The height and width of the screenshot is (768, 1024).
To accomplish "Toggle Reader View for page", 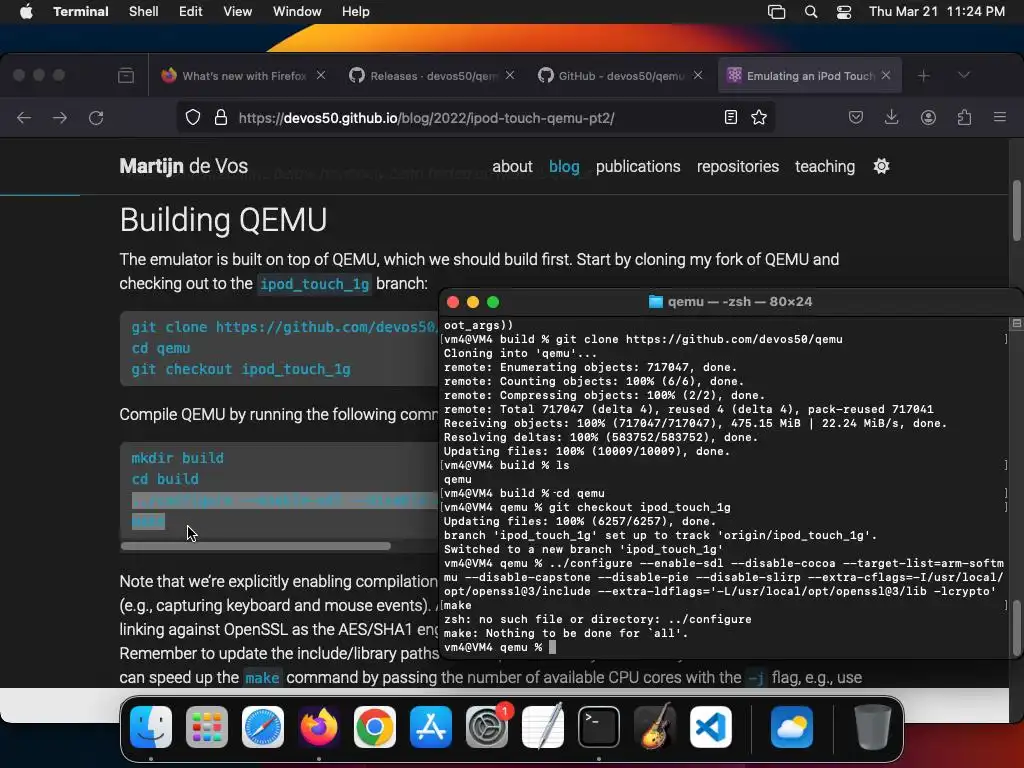I will click(731, 118).
